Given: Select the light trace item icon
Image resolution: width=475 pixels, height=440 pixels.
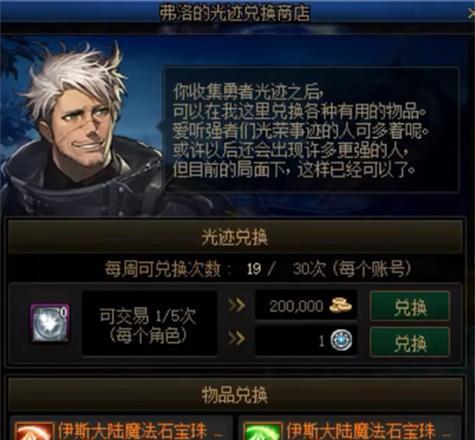Looking at the screenshot, I should pos(50,323).
